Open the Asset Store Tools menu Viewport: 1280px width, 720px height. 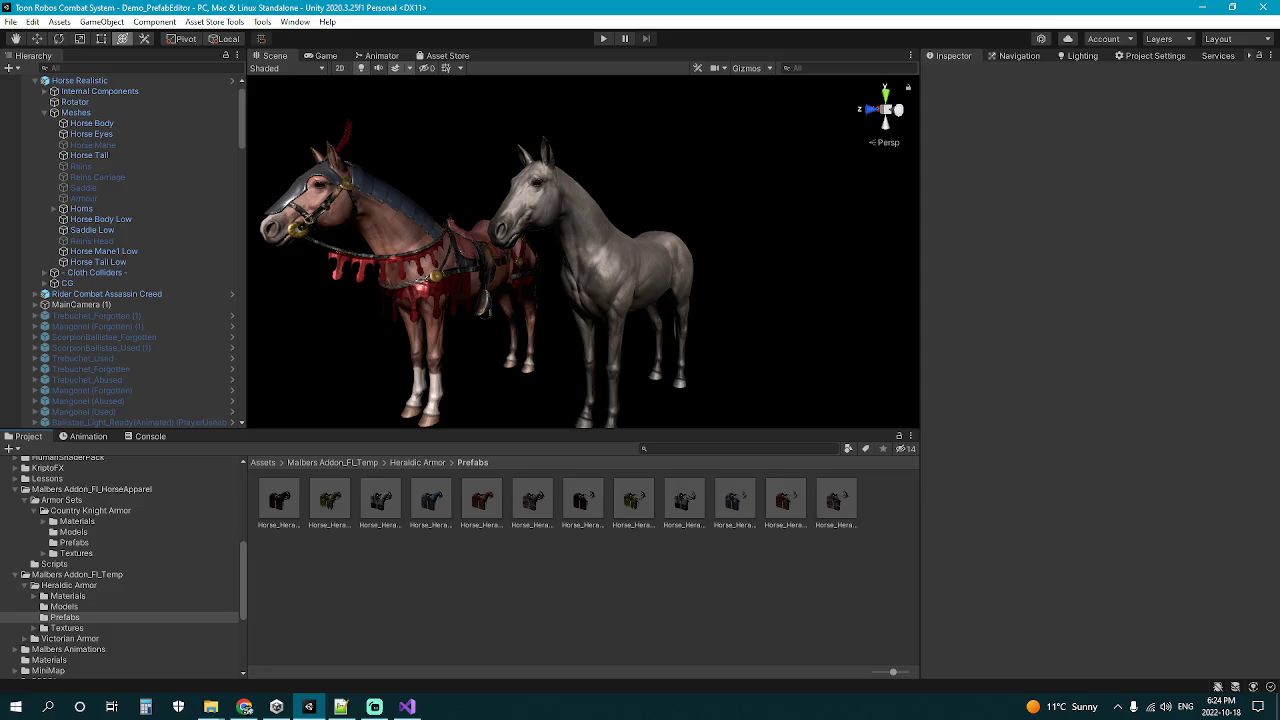(214, 22)
